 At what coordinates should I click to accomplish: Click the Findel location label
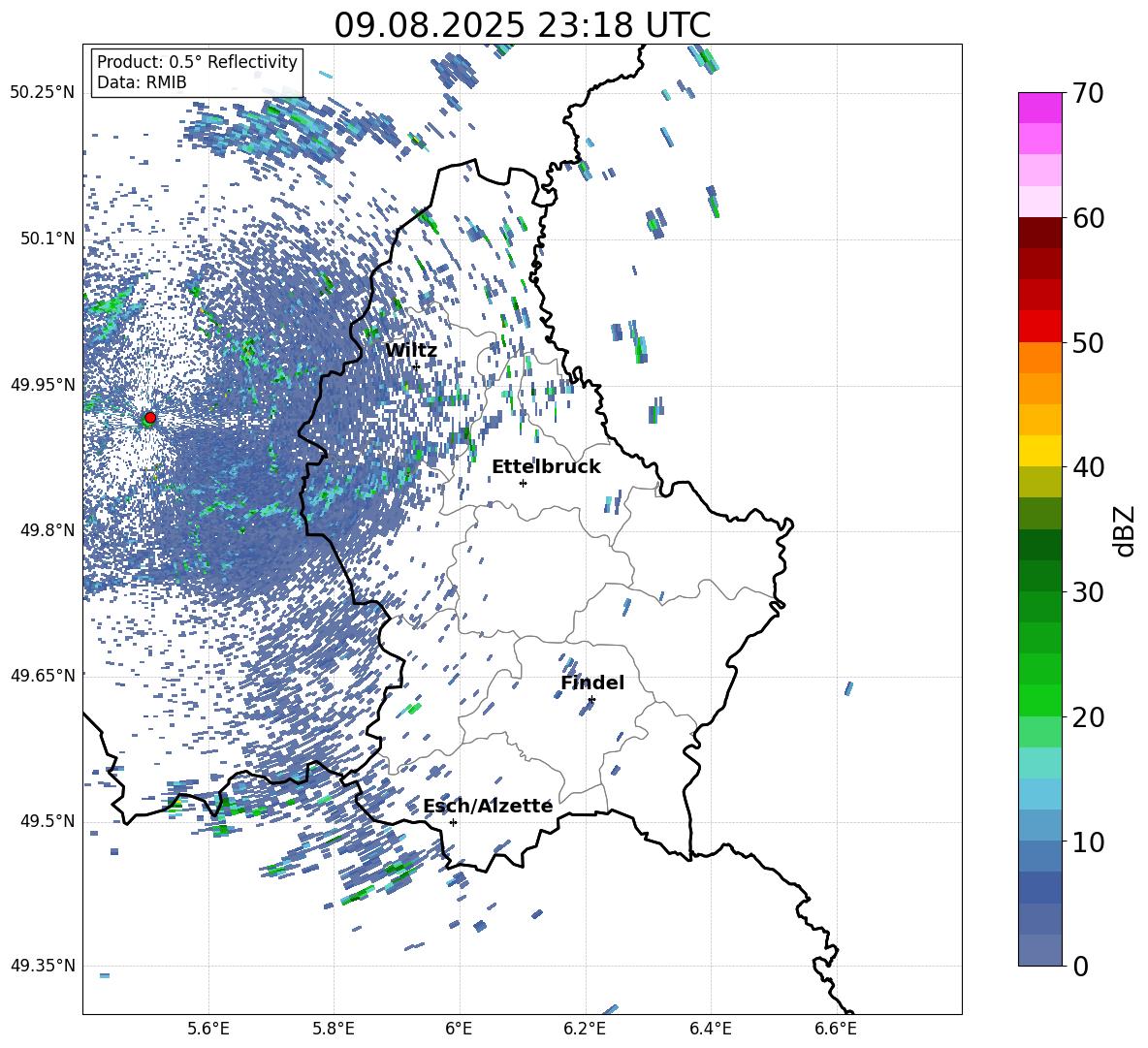592,683
